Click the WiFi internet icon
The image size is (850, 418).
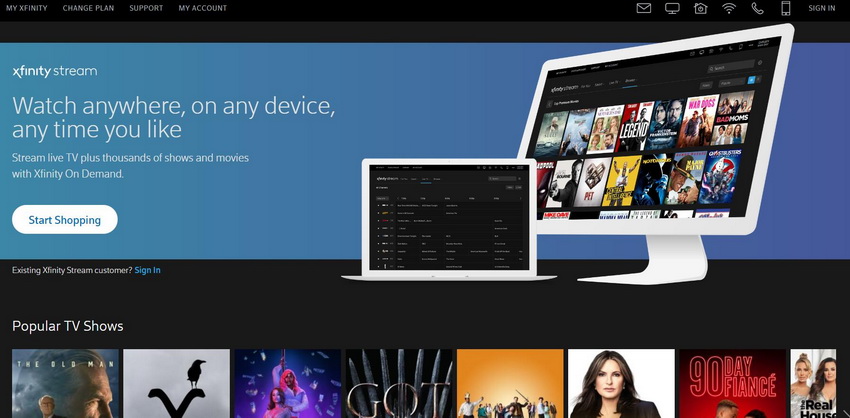[729, 8]
